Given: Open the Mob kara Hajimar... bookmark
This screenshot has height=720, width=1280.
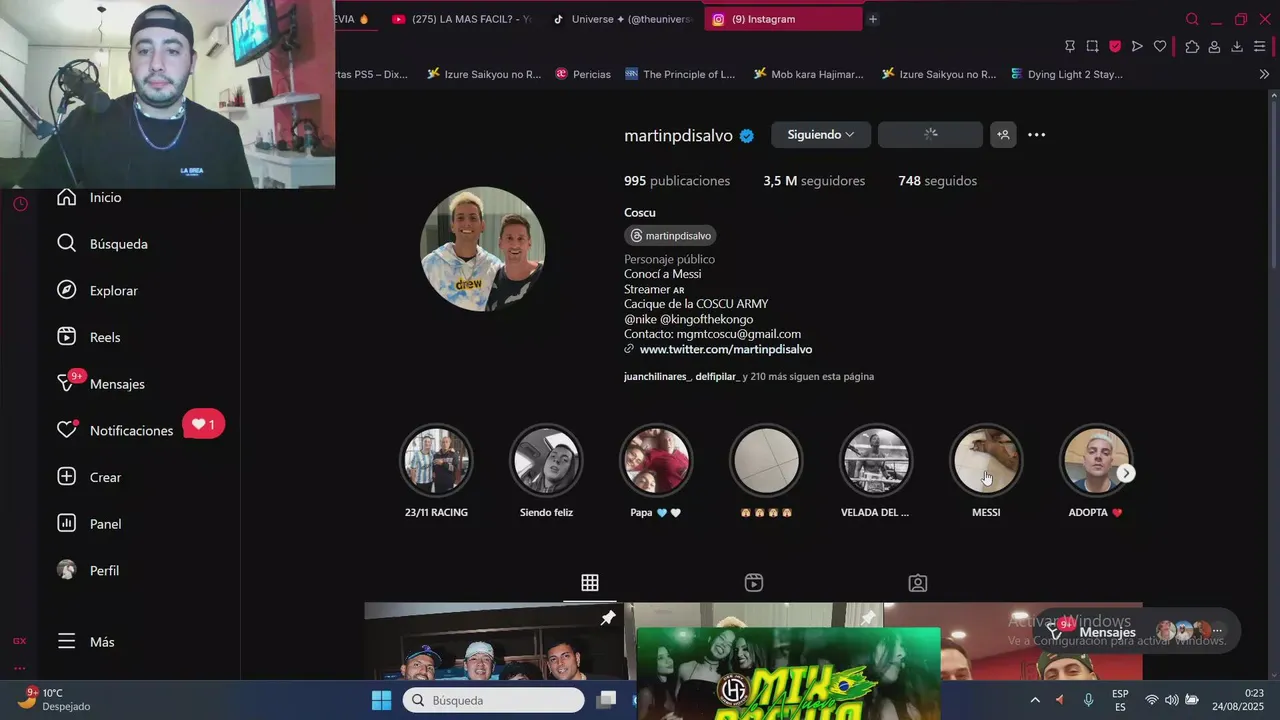Looking at the screenshot, I should point(807,74).
